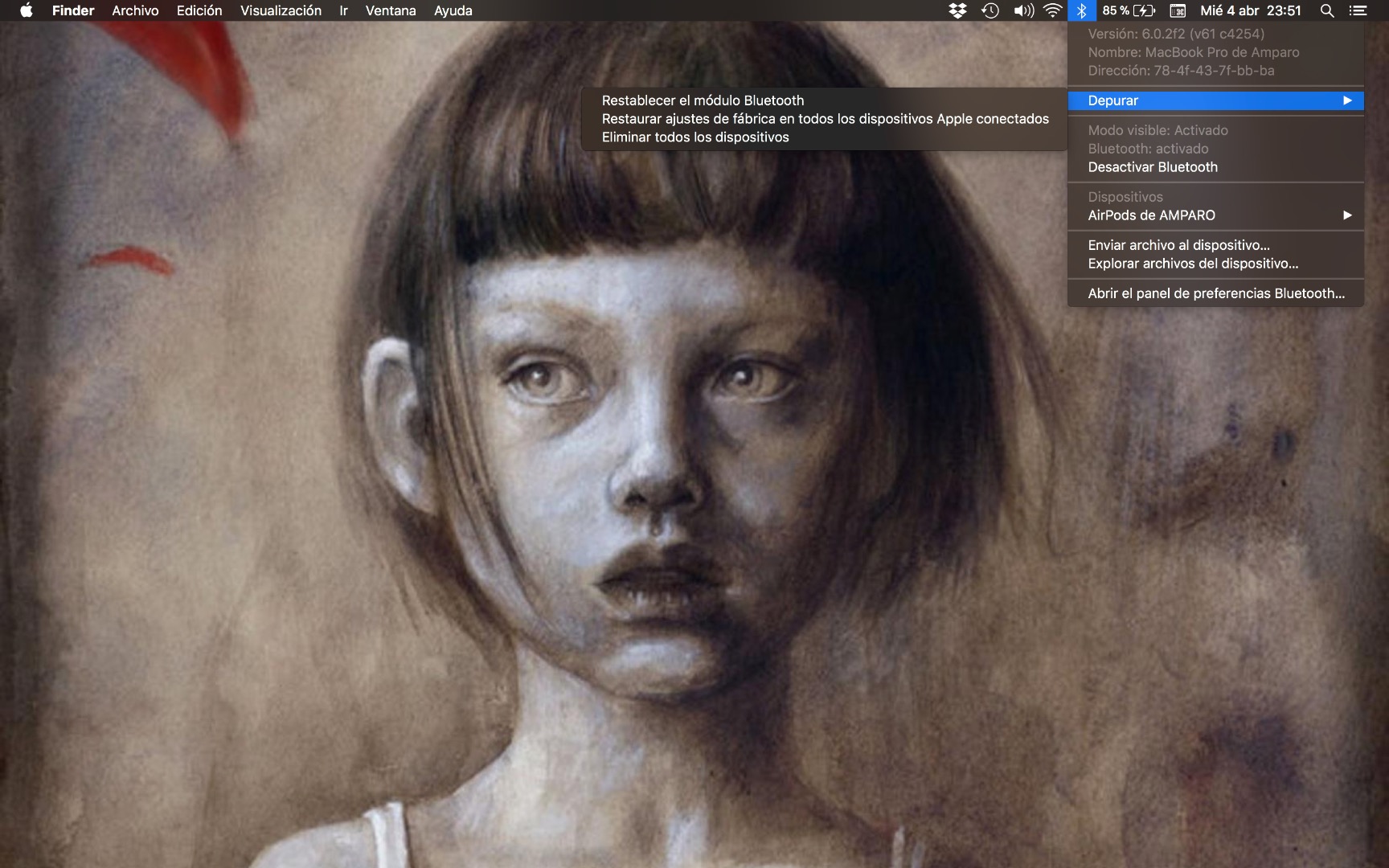The image size is (1389, 868).
Task: Open the Ayuda menu
Action: 453,10
